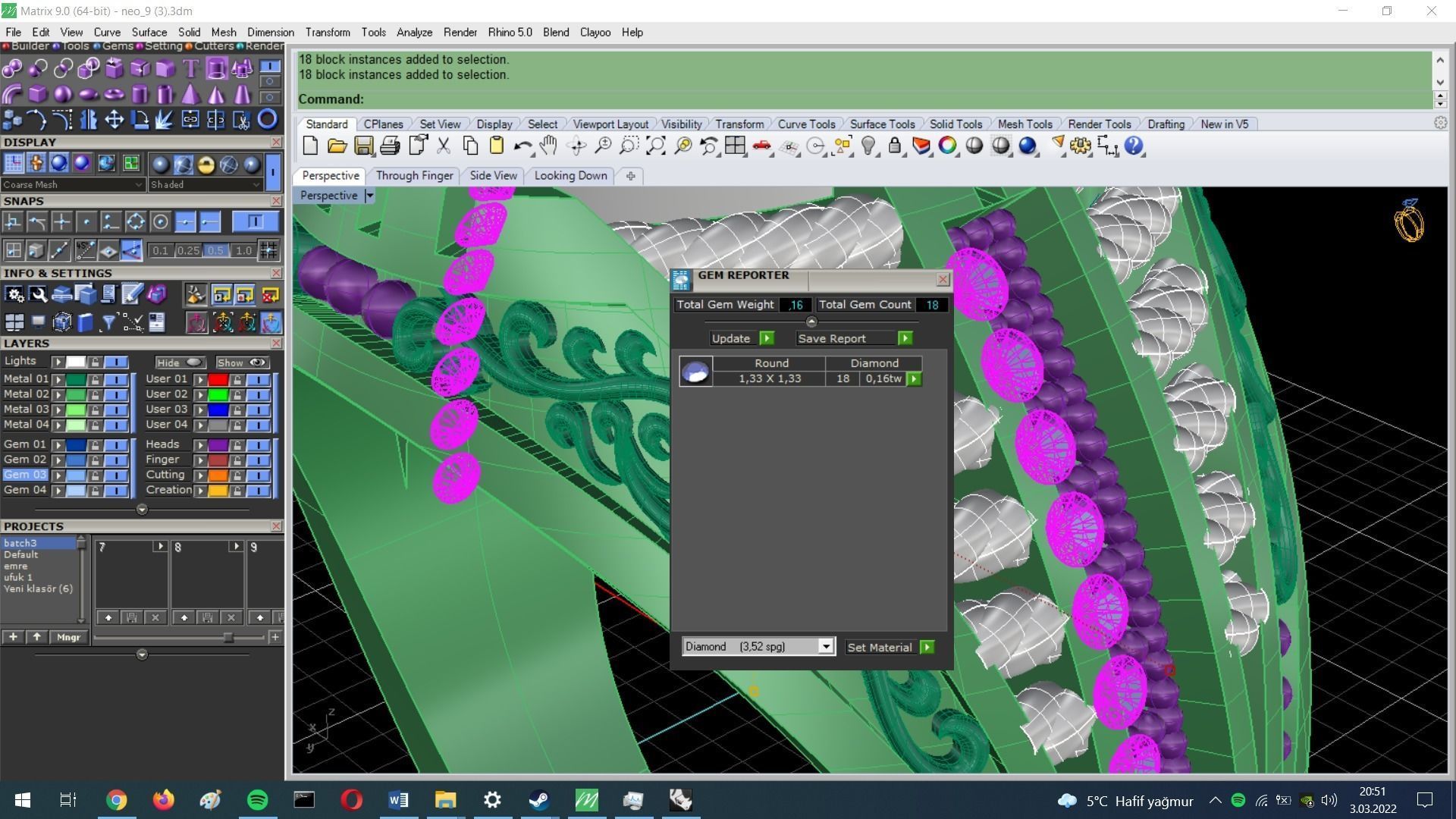The image size is (1456, 819).
Task: Click the Print icon in Standard toolbar
Action: (x=390, y=146)
